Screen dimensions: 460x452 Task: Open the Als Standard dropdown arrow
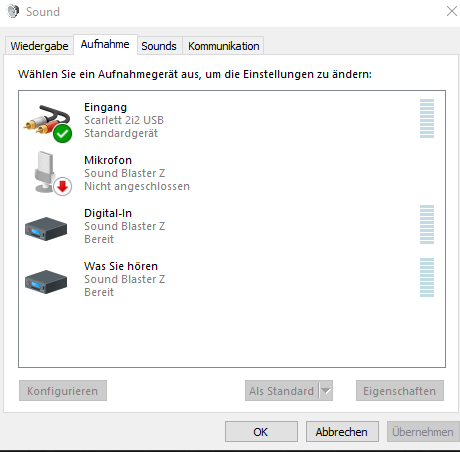[326, 391]
